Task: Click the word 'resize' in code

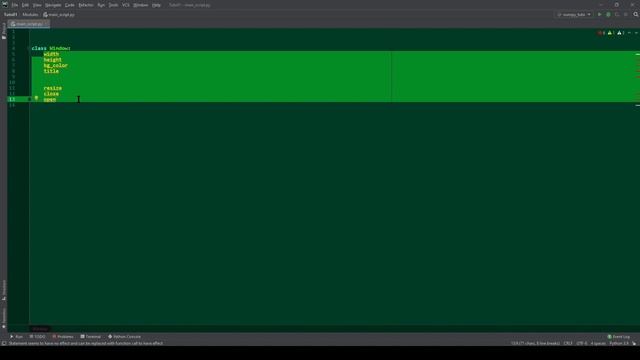Action: click(x=53, y=88)
